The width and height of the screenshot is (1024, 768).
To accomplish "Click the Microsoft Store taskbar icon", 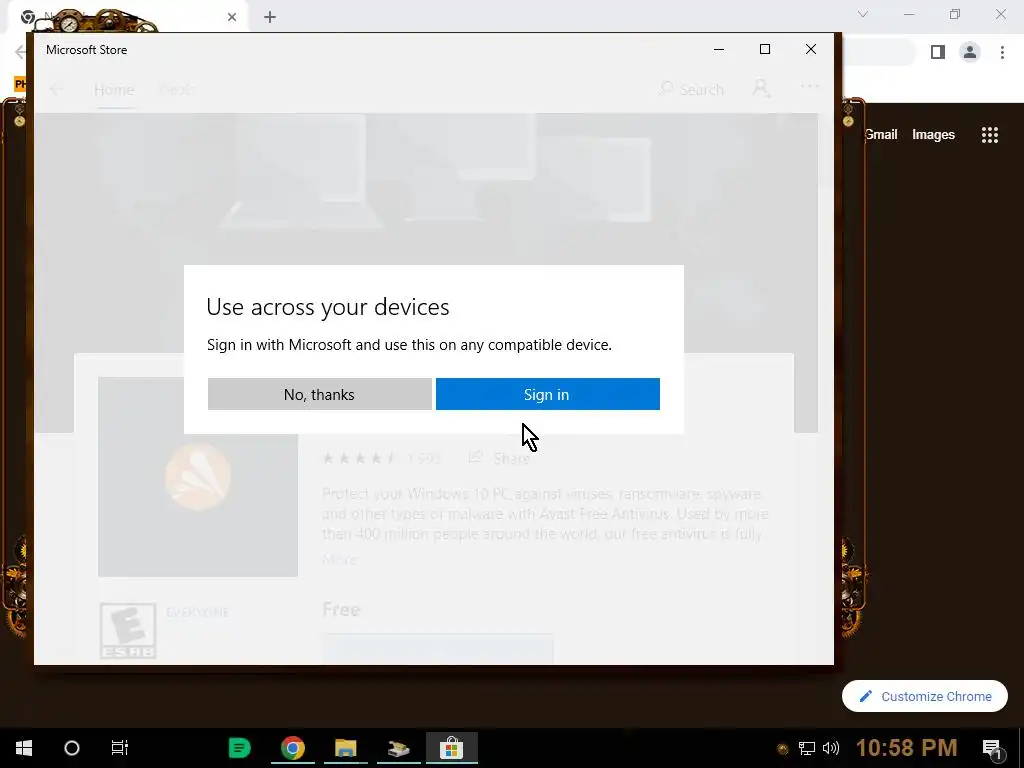I will click(x=451, y=748).
